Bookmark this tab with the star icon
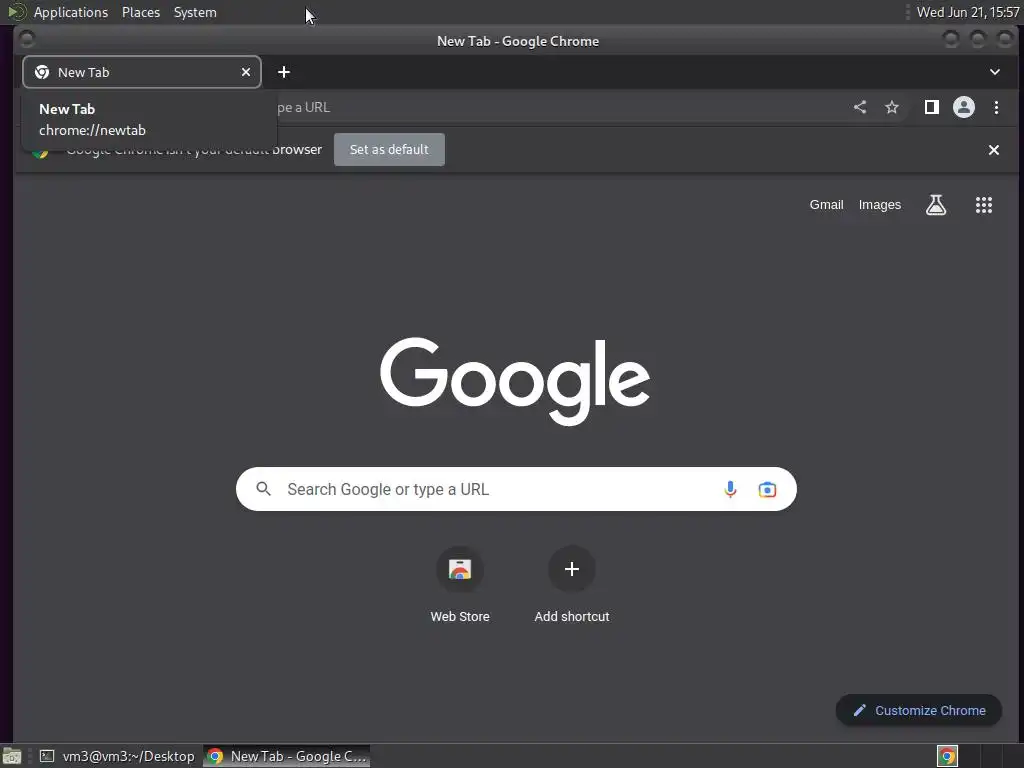The width and height of the screenshot is (1024, 768). (x=891, y=107)
